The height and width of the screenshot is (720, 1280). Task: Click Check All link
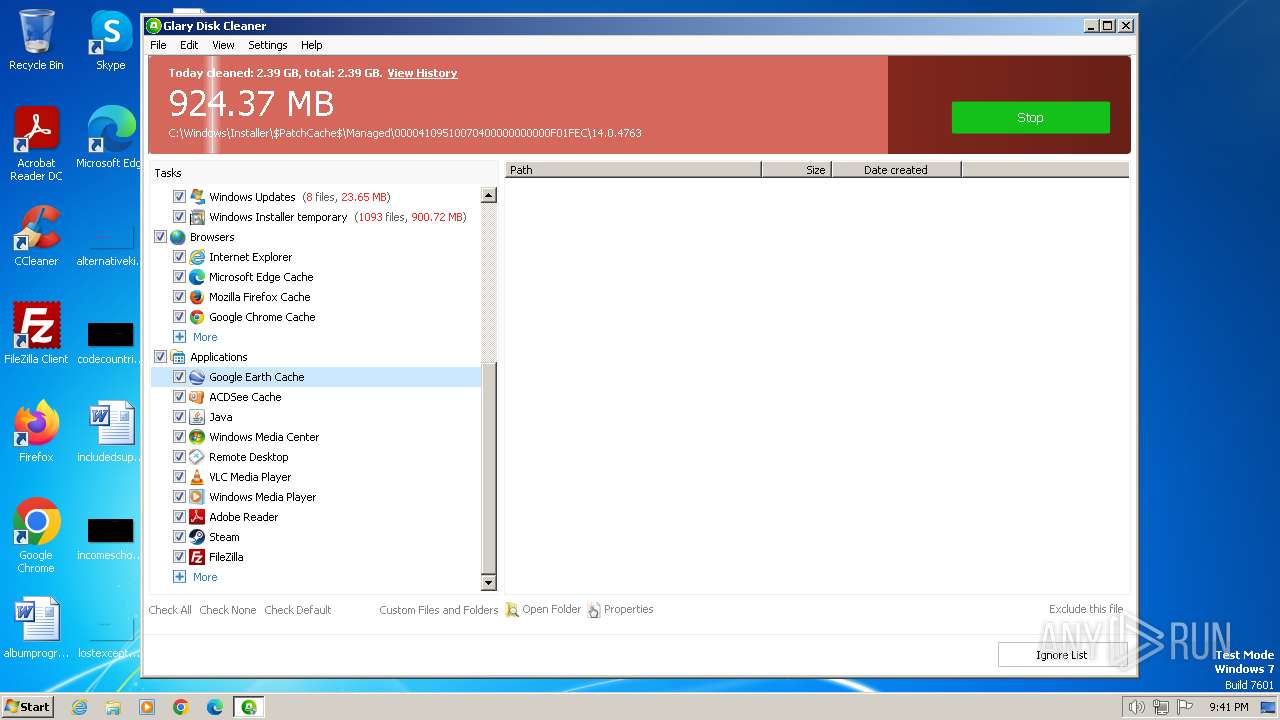pyautogui.click(x=170, y=610)
